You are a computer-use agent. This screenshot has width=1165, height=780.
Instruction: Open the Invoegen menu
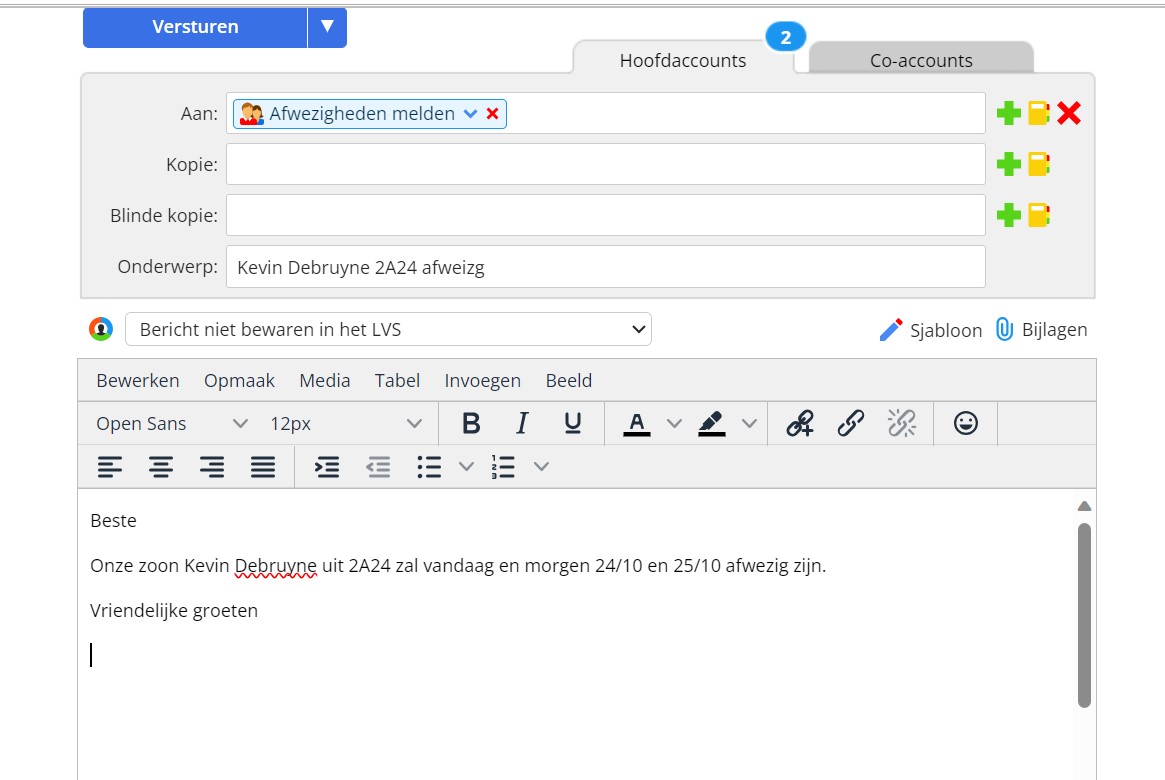tap(482, 380)
